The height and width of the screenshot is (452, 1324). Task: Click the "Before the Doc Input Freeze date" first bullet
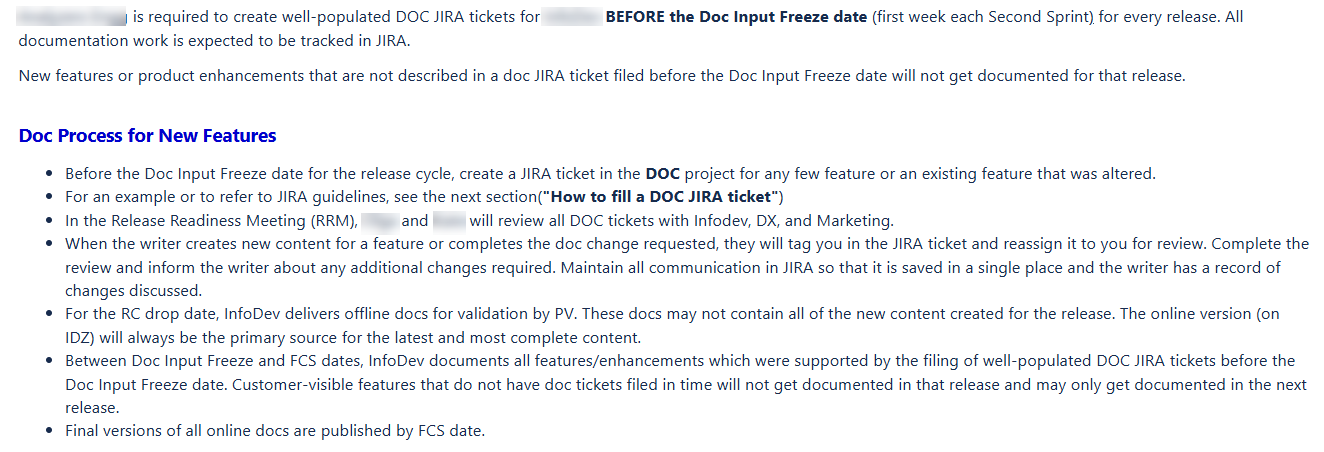(x=610, y=174)
